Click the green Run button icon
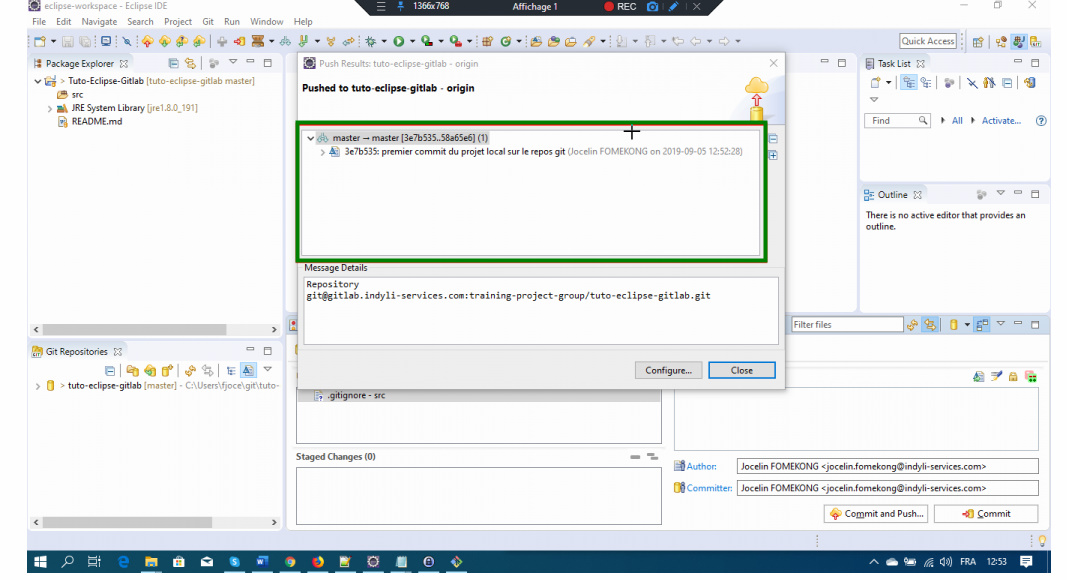The image size is (1067, 580). click(399, 42)
